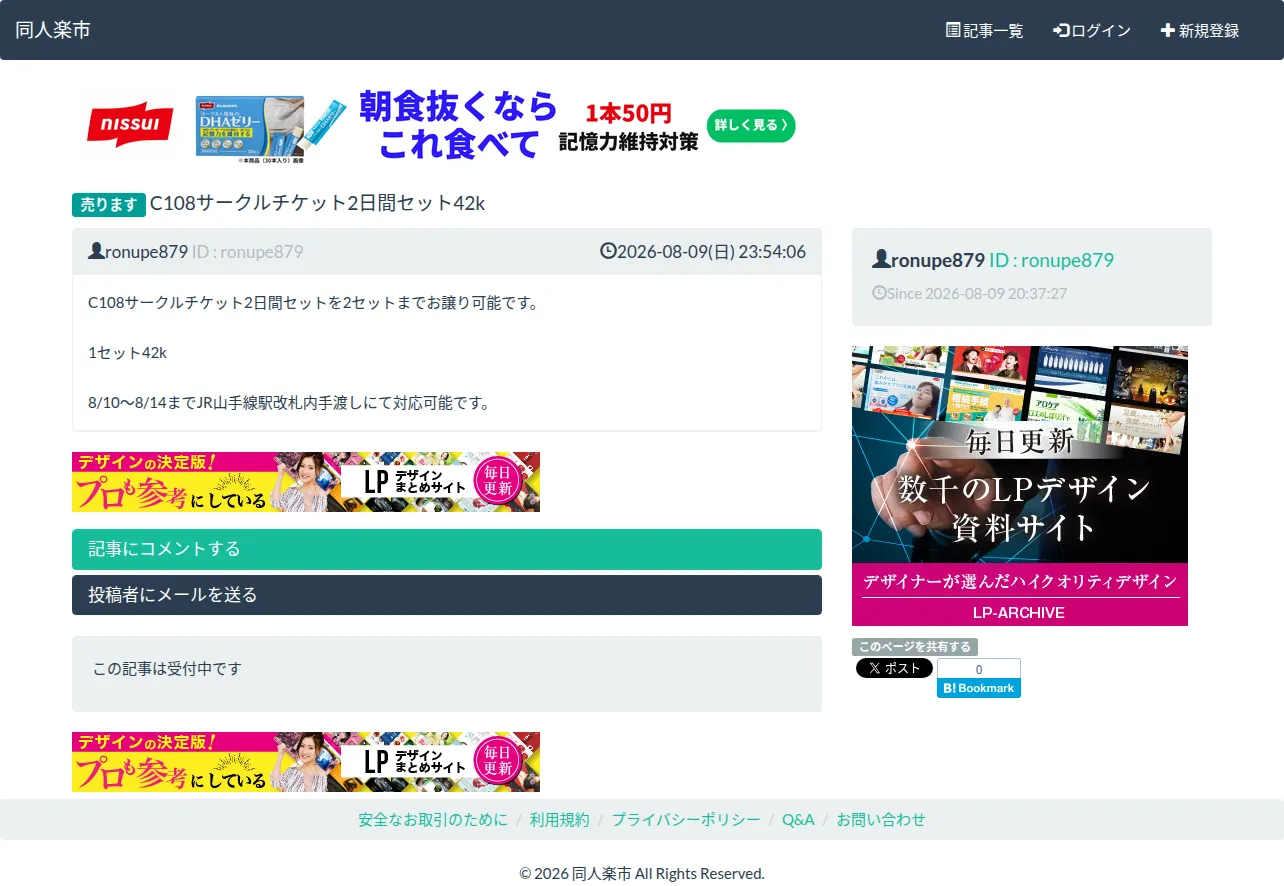Image resolution: width=1284 pixels, height=886 pixels.
Task: Click the plus icon beside 新規登録
Action: (x=1167, y=30)
